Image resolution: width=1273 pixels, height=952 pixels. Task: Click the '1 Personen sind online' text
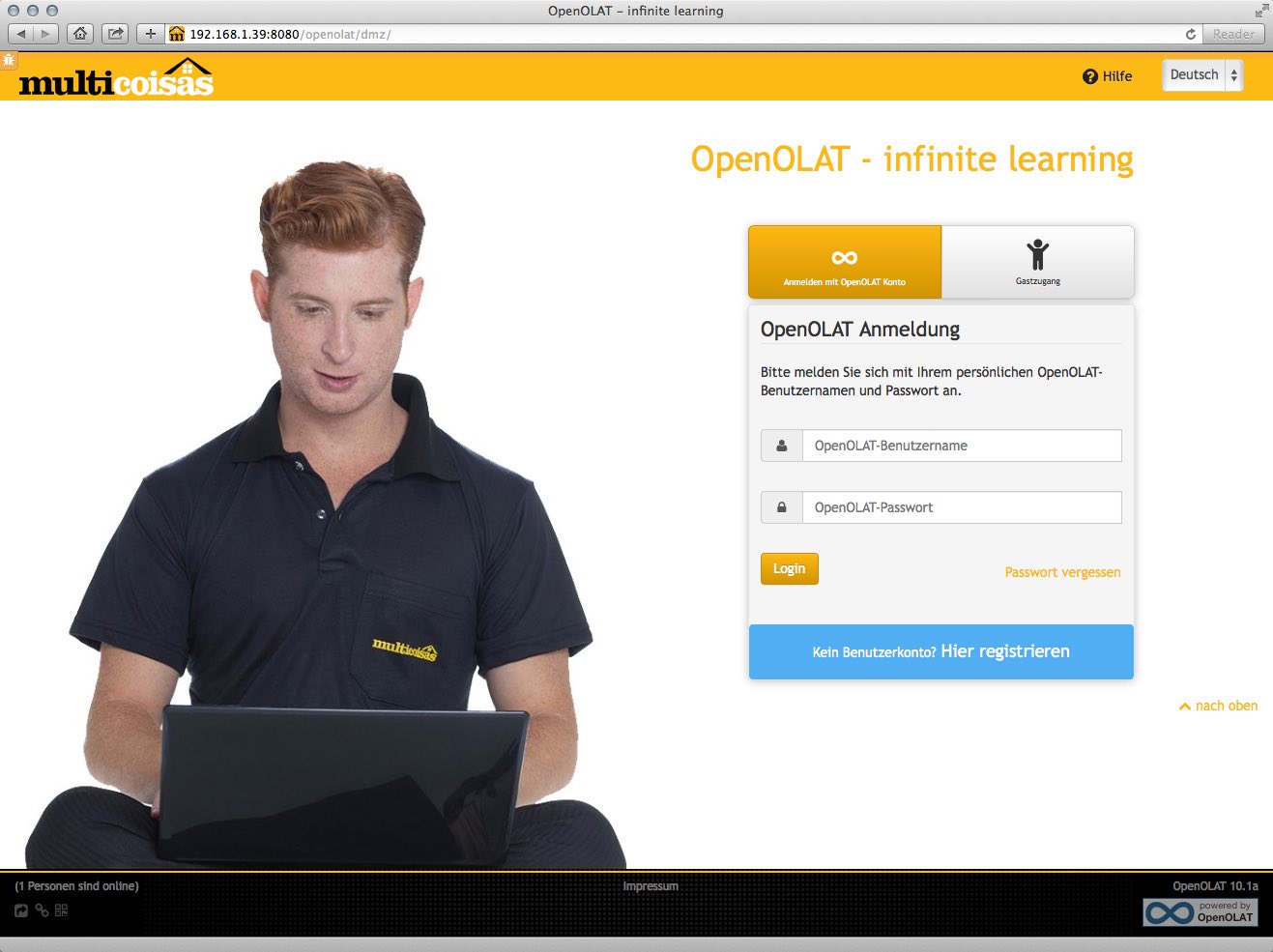77,886
